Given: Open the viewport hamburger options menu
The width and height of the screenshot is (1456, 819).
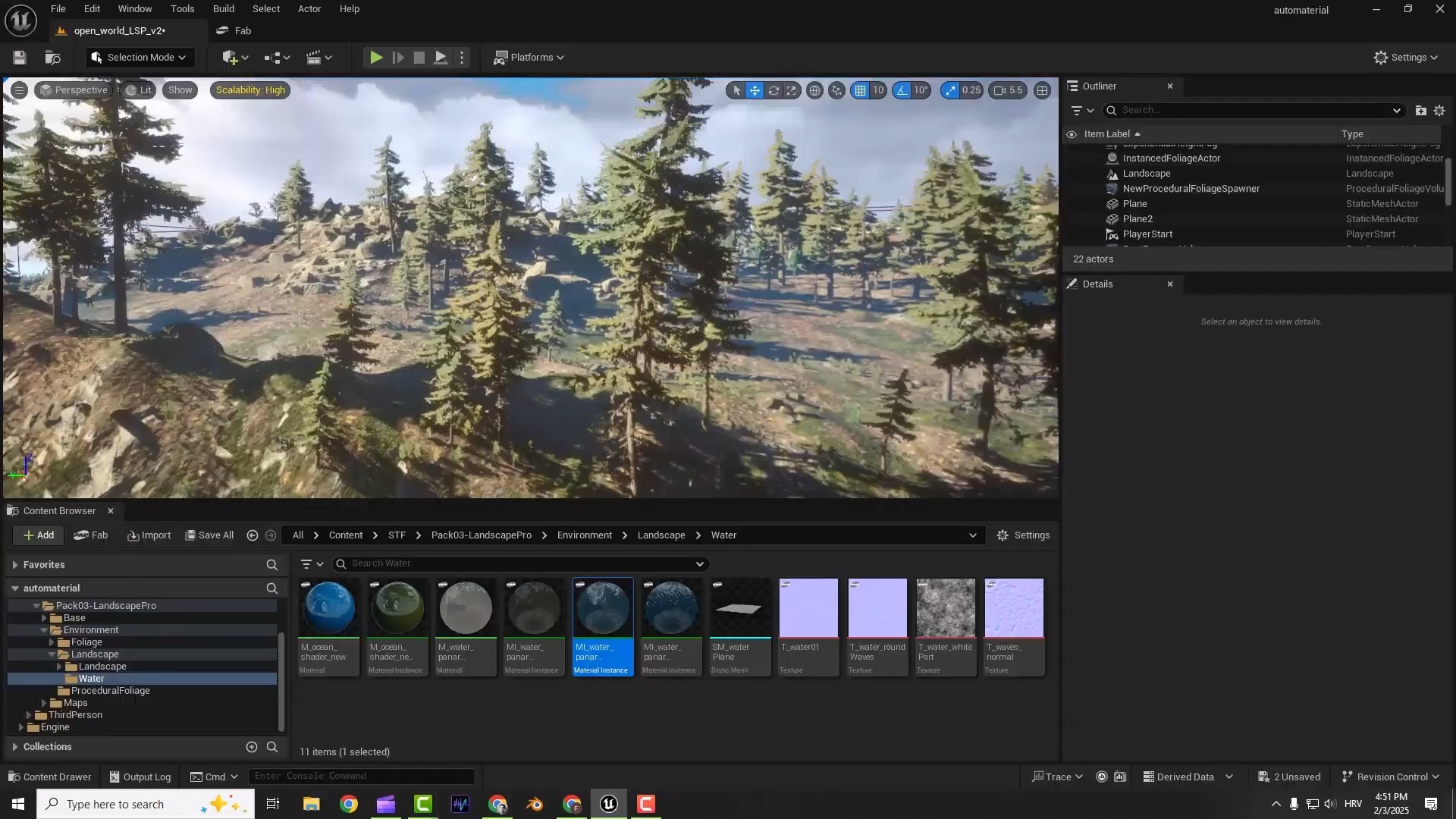Looking at the screenshot, I should point(19,90).
